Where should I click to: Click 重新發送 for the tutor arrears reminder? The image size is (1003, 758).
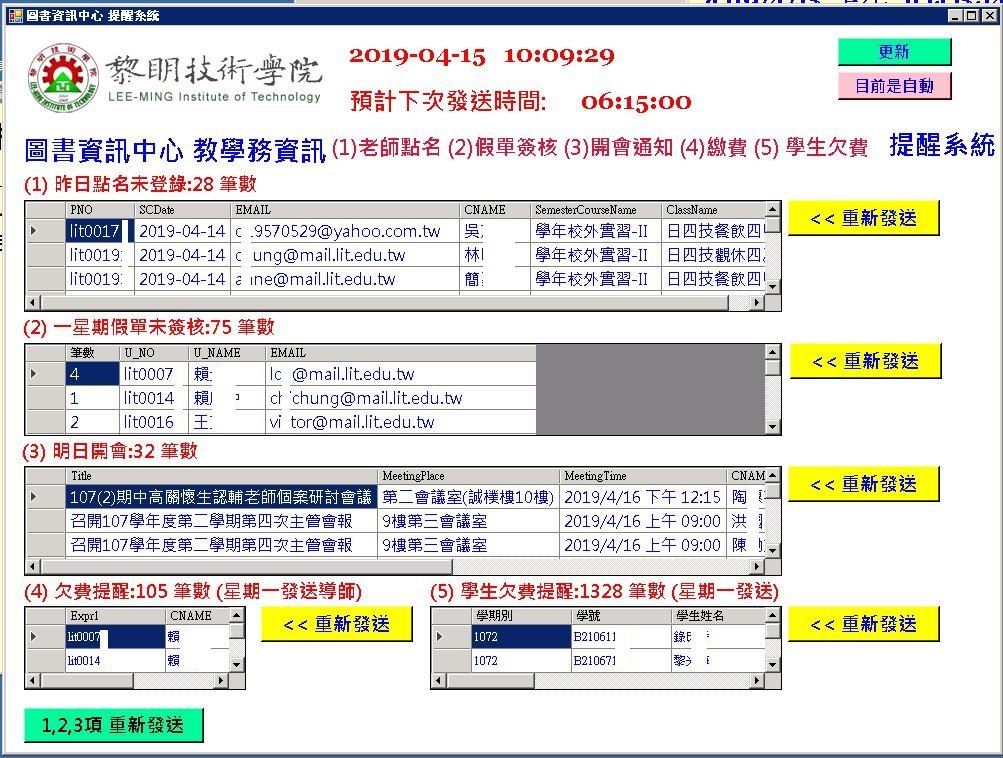[x=336, y=625]
